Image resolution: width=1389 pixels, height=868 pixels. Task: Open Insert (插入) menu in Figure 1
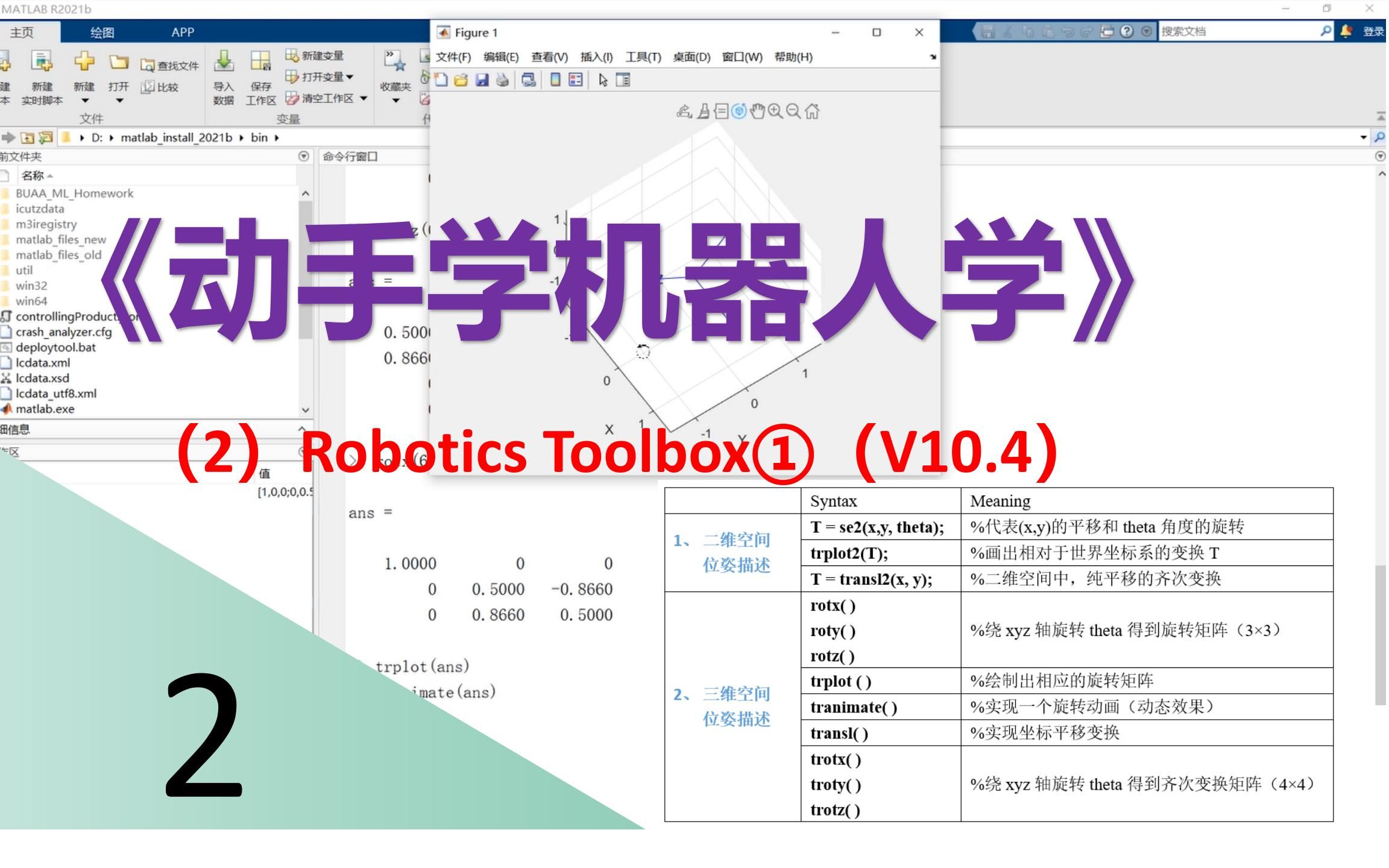tap(596, 57)
